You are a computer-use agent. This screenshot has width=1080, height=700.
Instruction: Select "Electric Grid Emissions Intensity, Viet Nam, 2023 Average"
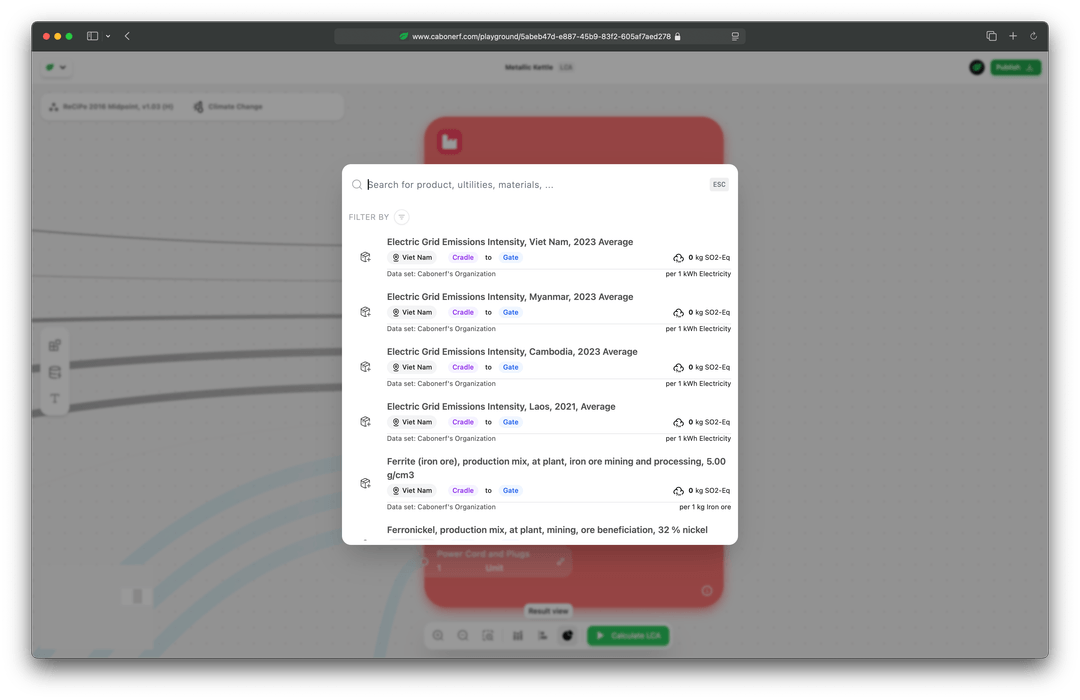point(510,242)
